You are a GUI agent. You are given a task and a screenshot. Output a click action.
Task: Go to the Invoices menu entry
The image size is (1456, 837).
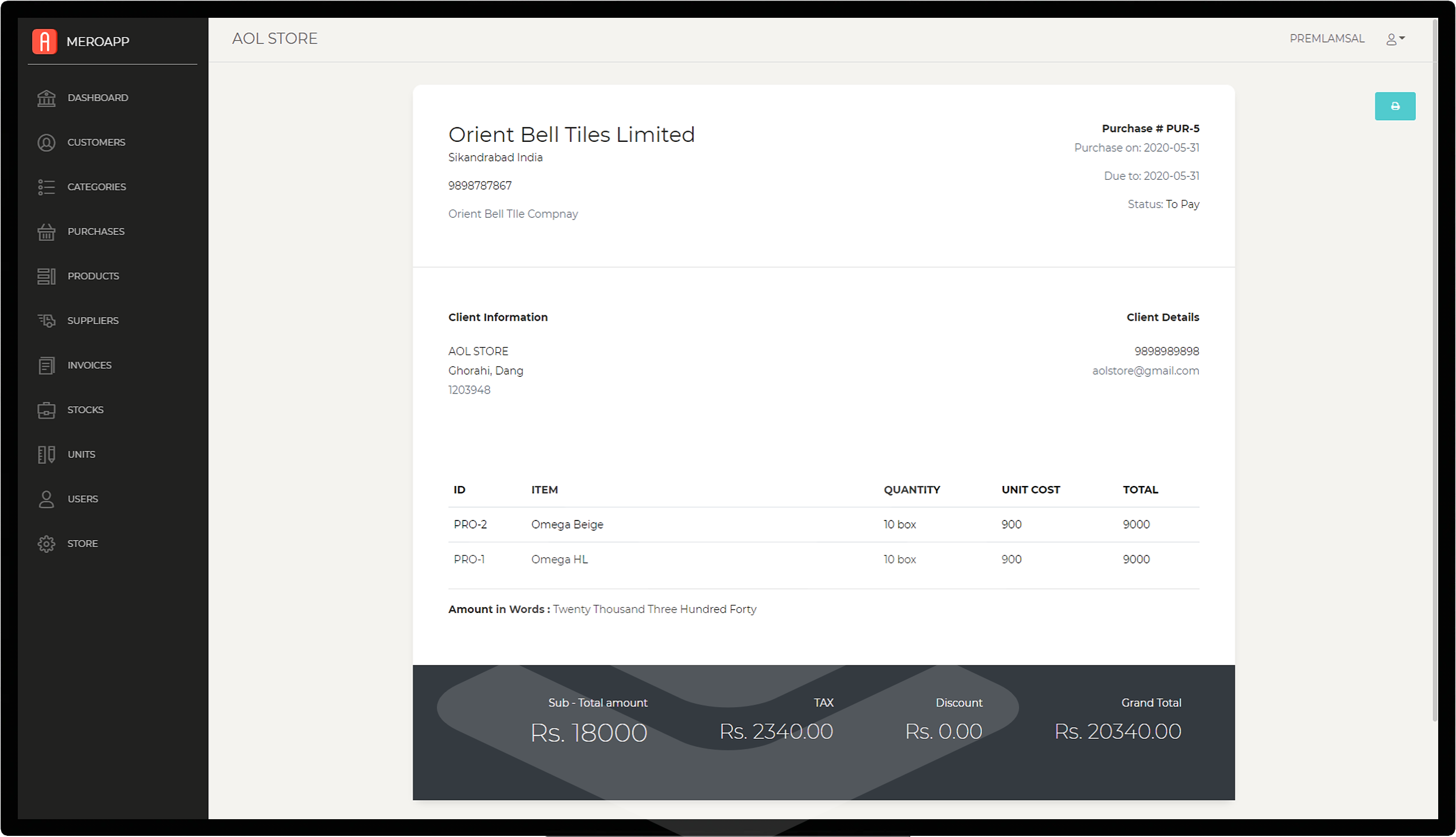89,365
